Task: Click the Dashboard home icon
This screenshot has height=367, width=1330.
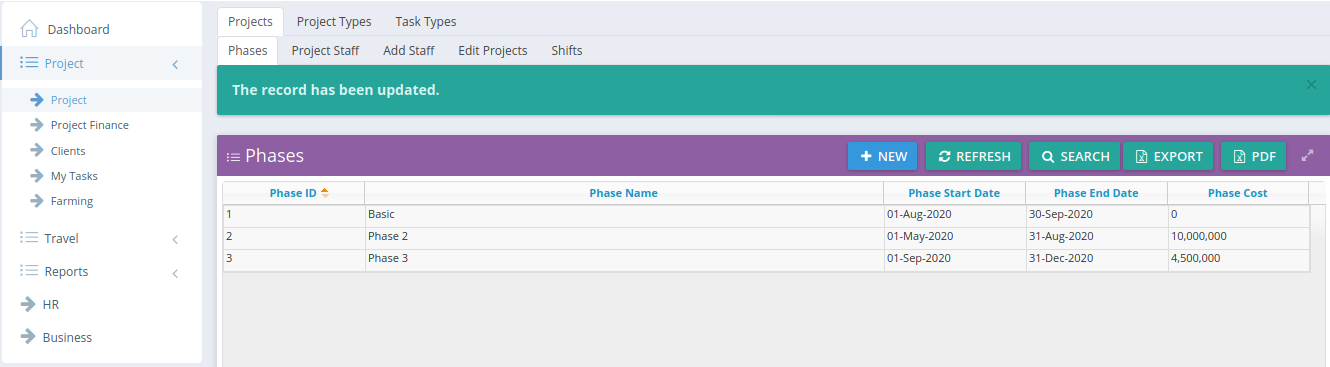Action: (x=29, y=29)
